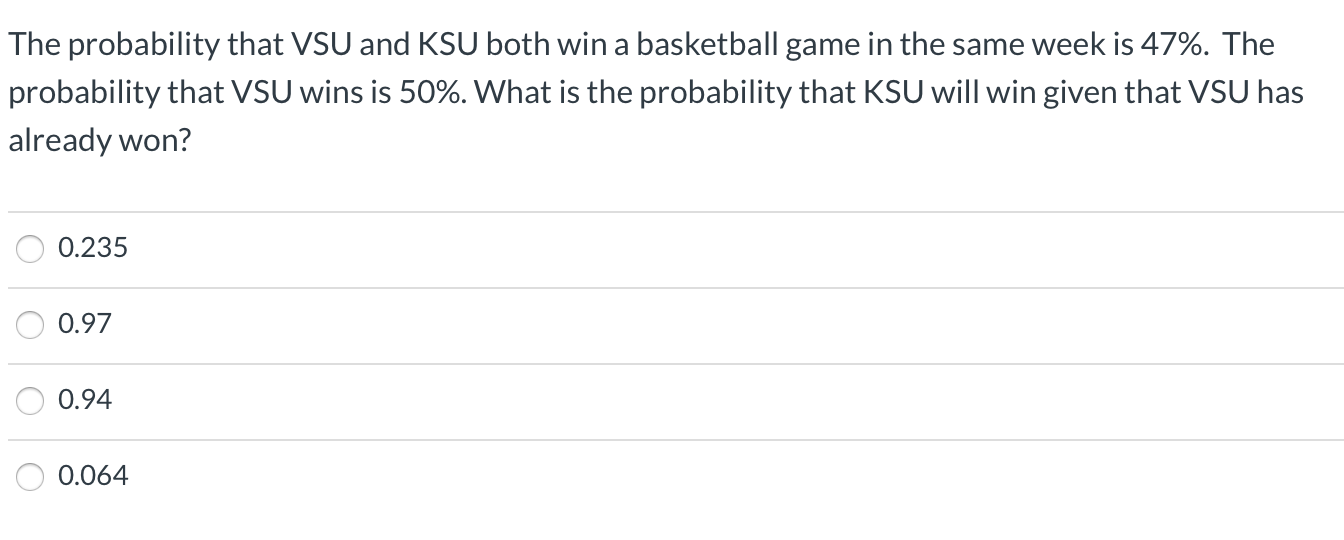Select the 0.235 radio button
The height and width of the screenshot is (540, 1344).
click(x=30, y=249)
